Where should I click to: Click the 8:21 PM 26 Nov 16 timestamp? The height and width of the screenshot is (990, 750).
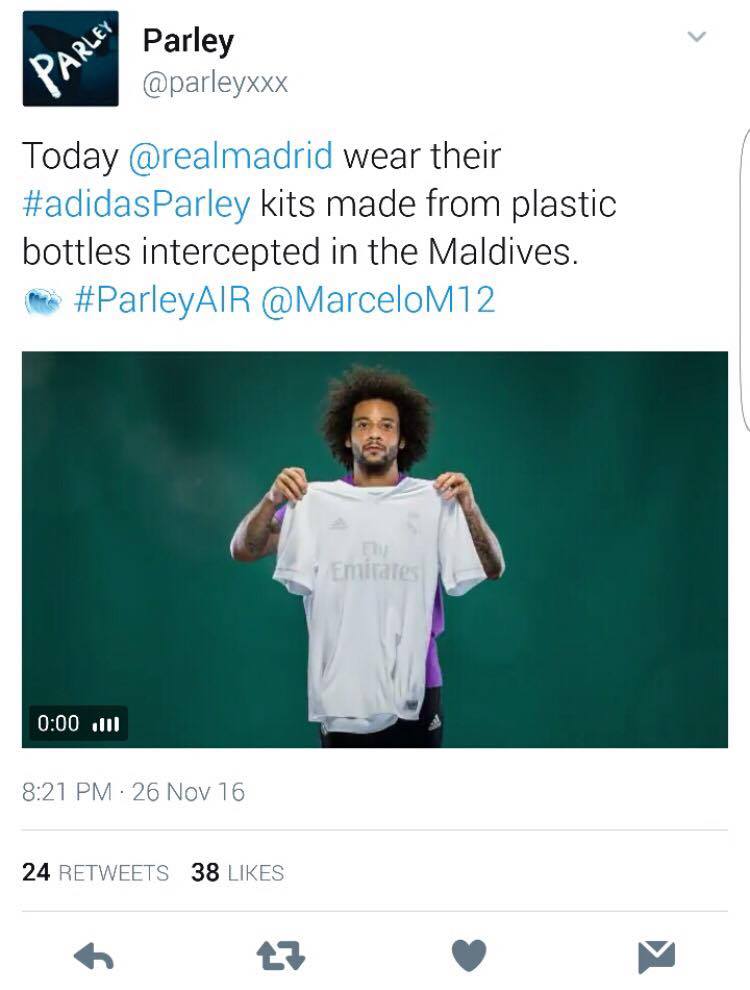[133, 792]
